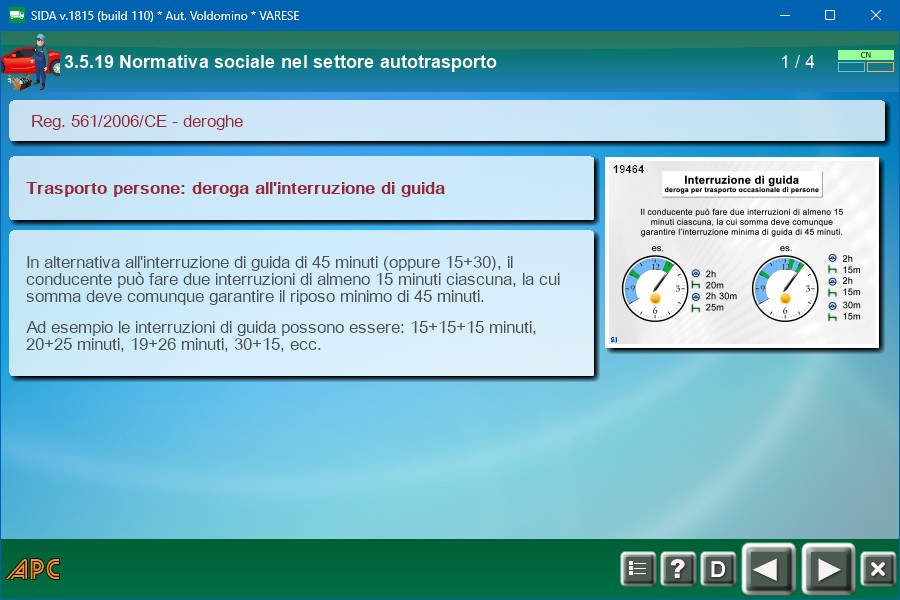Click the question mark help button
Viewport: 900px width, 600px height.
click(677, 569)
